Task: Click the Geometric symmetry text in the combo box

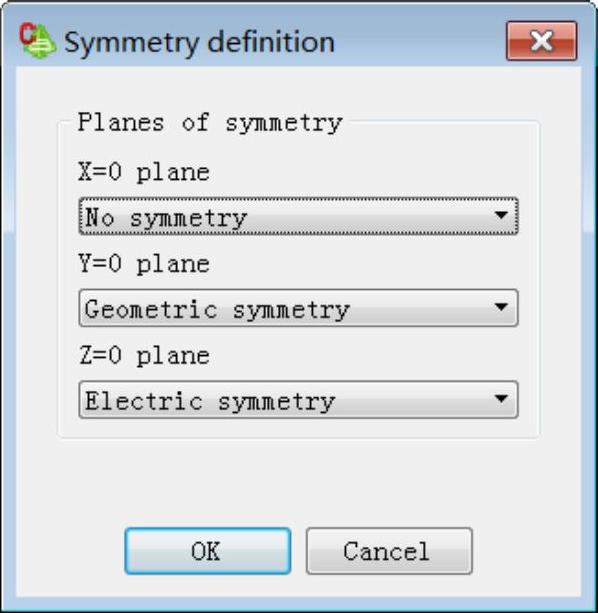Action: (x=217, y=310)
